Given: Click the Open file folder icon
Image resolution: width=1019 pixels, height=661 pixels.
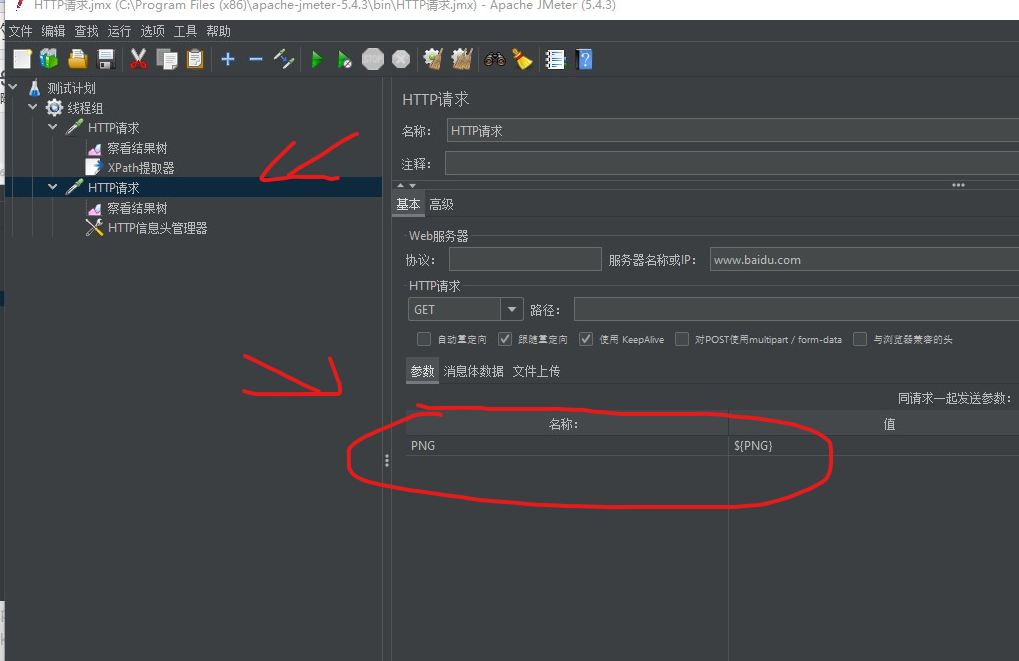Looking at the screenshot, I should pos(77,59).
